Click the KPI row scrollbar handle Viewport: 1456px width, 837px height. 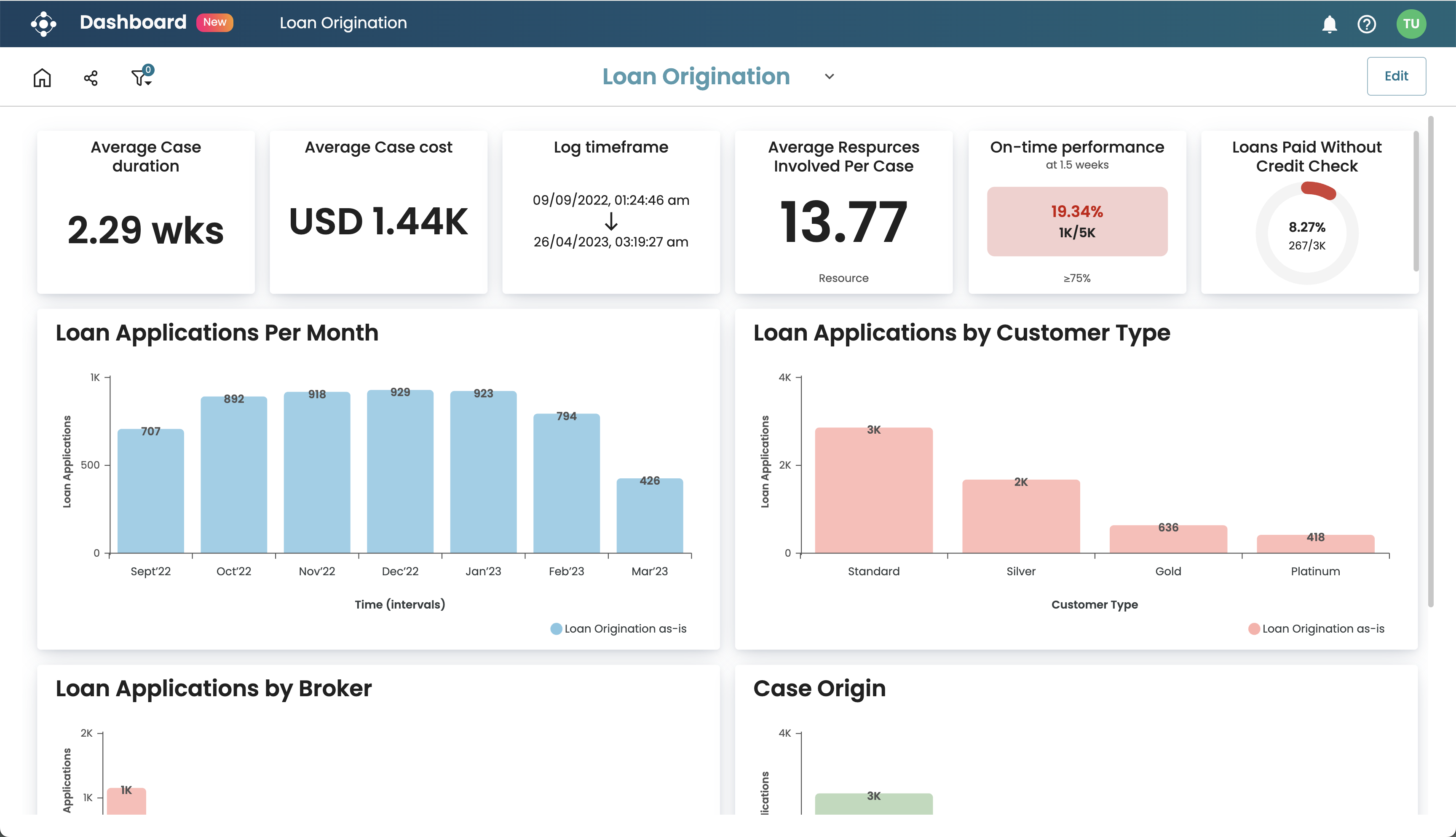point(1416,201)
